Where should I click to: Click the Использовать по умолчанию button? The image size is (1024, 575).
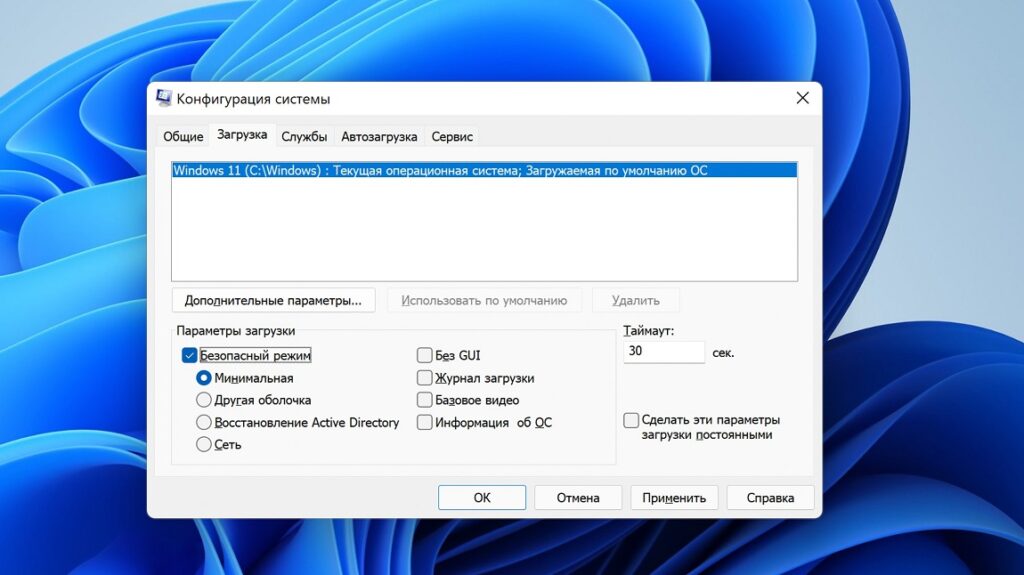click(x=484, y=301)
